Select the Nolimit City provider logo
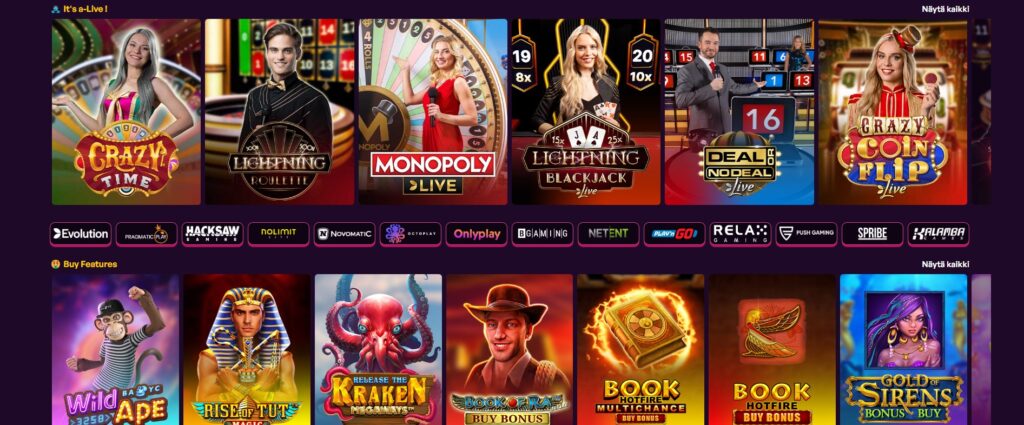Screen dimensions: 1024x425 278,234
